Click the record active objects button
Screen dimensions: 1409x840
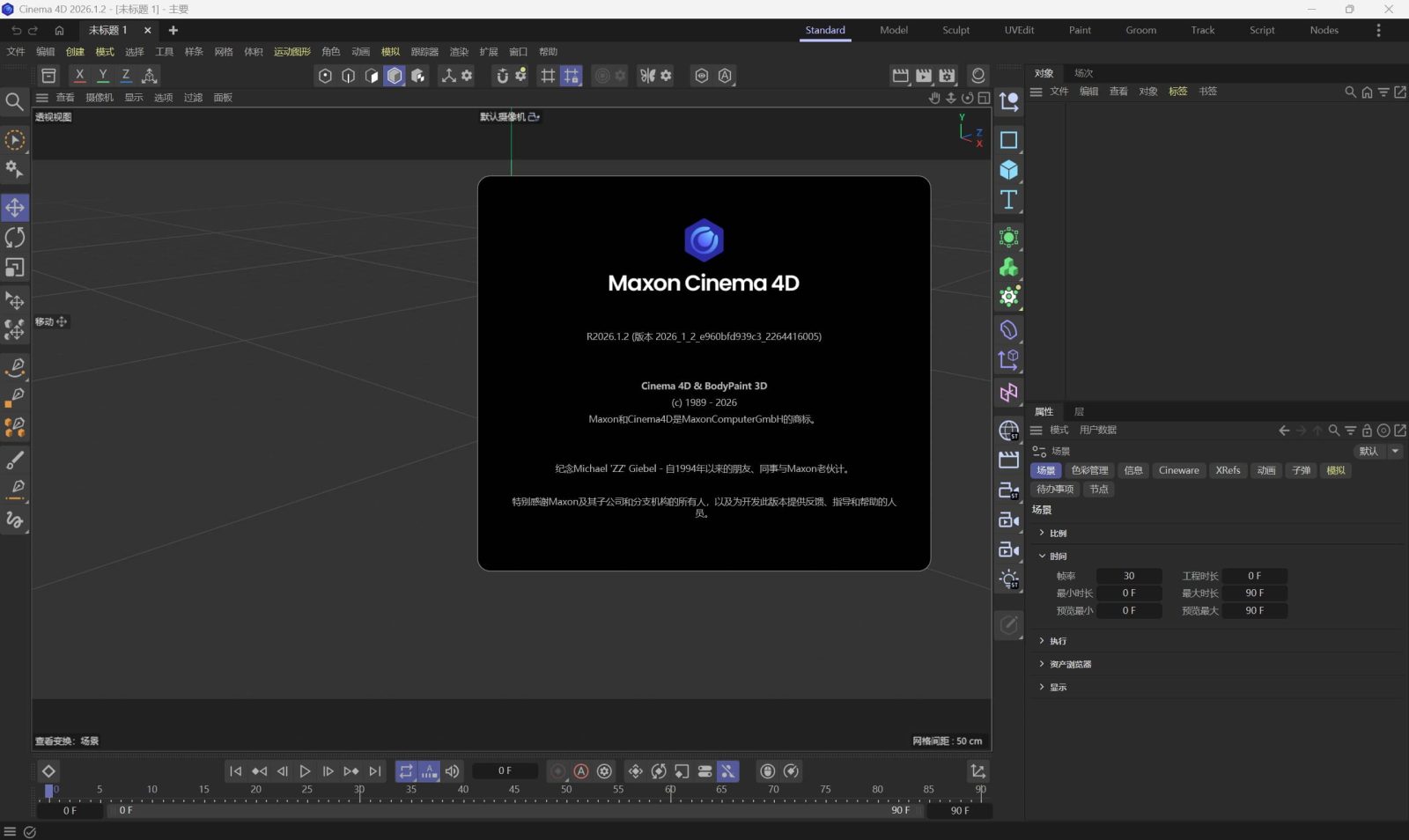tap(557, 771)
